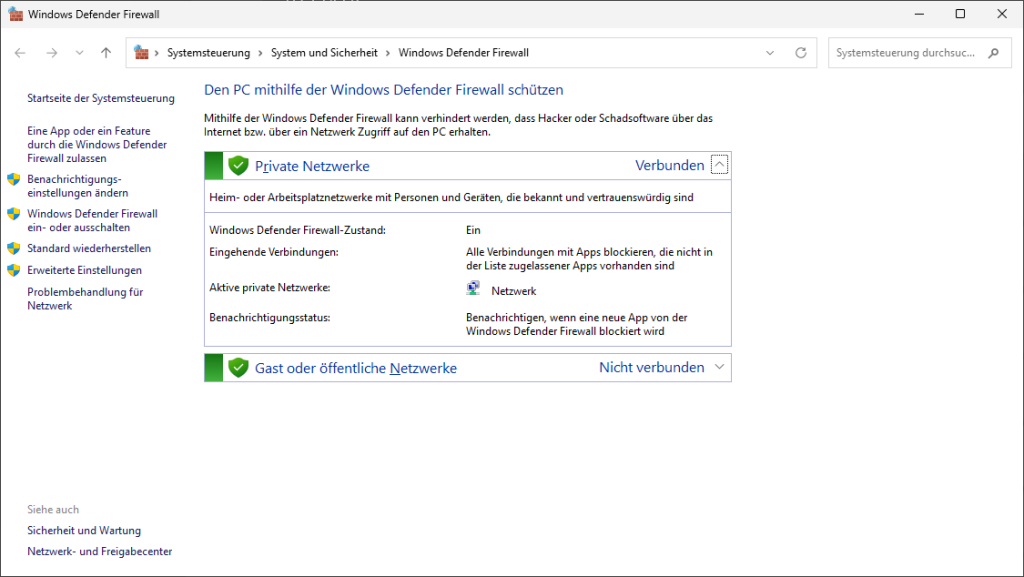The image size is (1024, 577).
Task: Click shield icon beside Benachrichtigungseinstellungen ändern
Action: click(x=14, y=179)
